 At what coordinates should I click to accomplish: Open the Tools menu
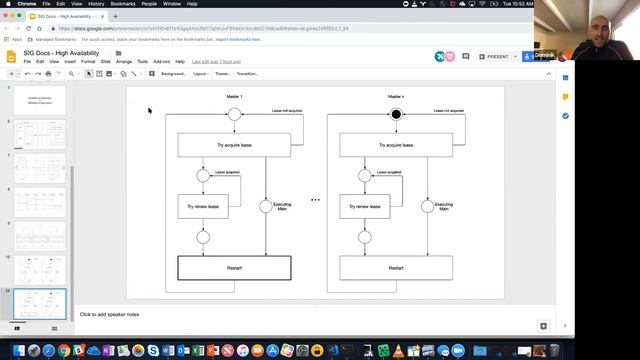[142, 62]
